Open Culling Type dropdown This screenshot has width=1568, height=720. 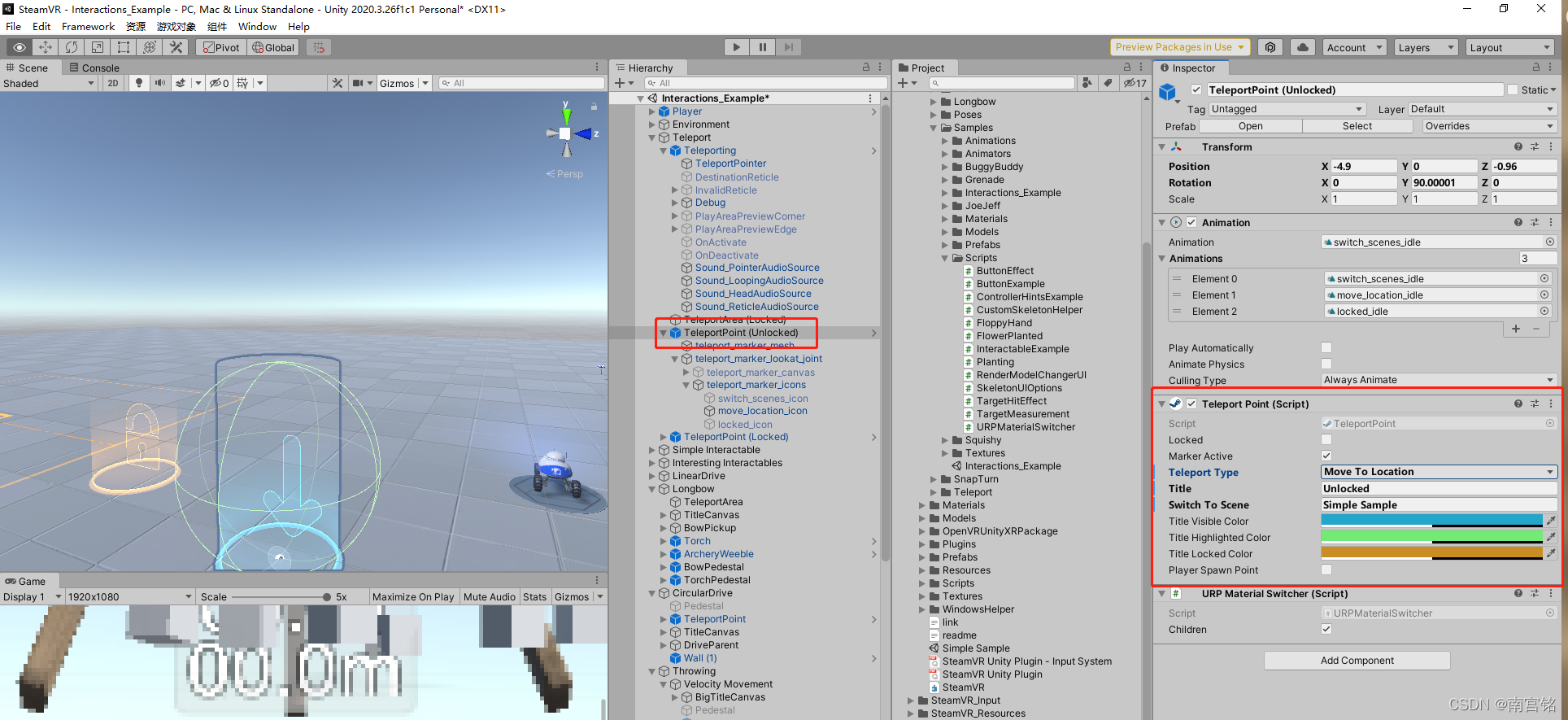tap(1439, 380)
